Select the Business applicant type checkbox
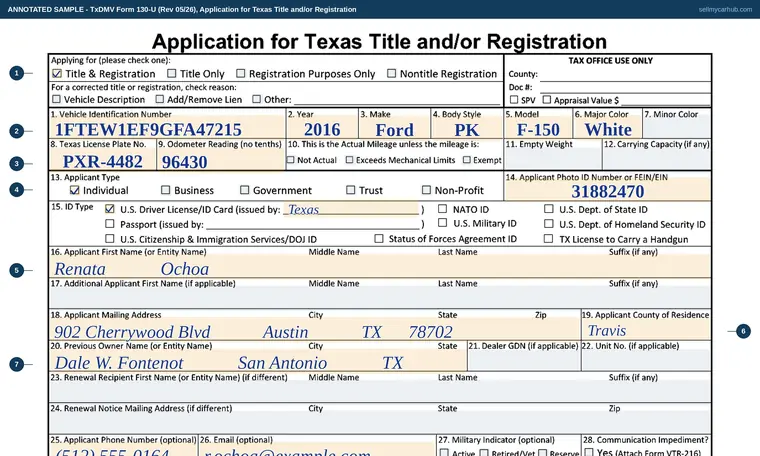This screenshot has width=760, height=456. (165, 190)
